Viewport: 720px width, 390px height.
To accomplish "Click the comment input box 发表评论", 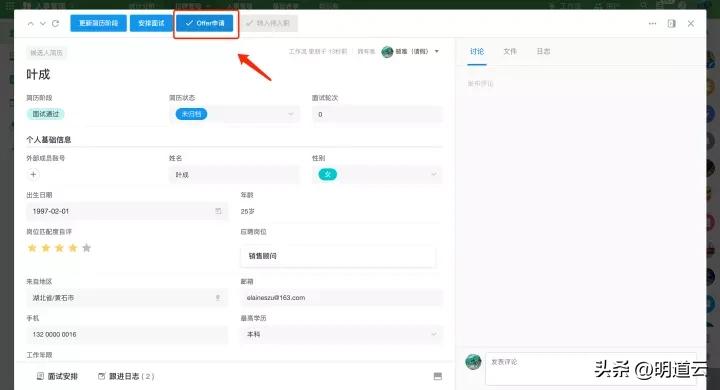I will click(x=591, y=369).
